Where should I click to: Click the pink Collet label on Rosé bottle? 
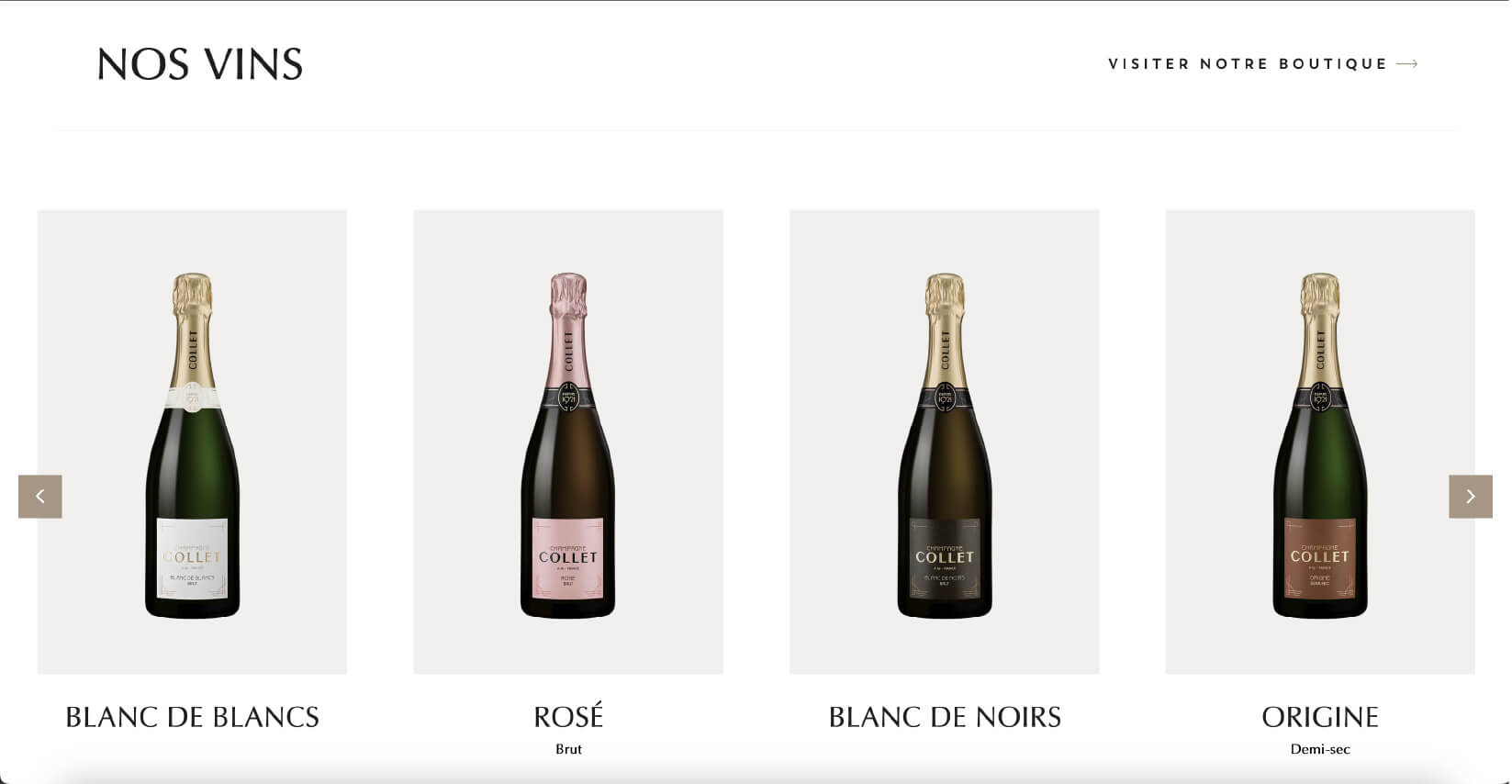coord(568,558)
